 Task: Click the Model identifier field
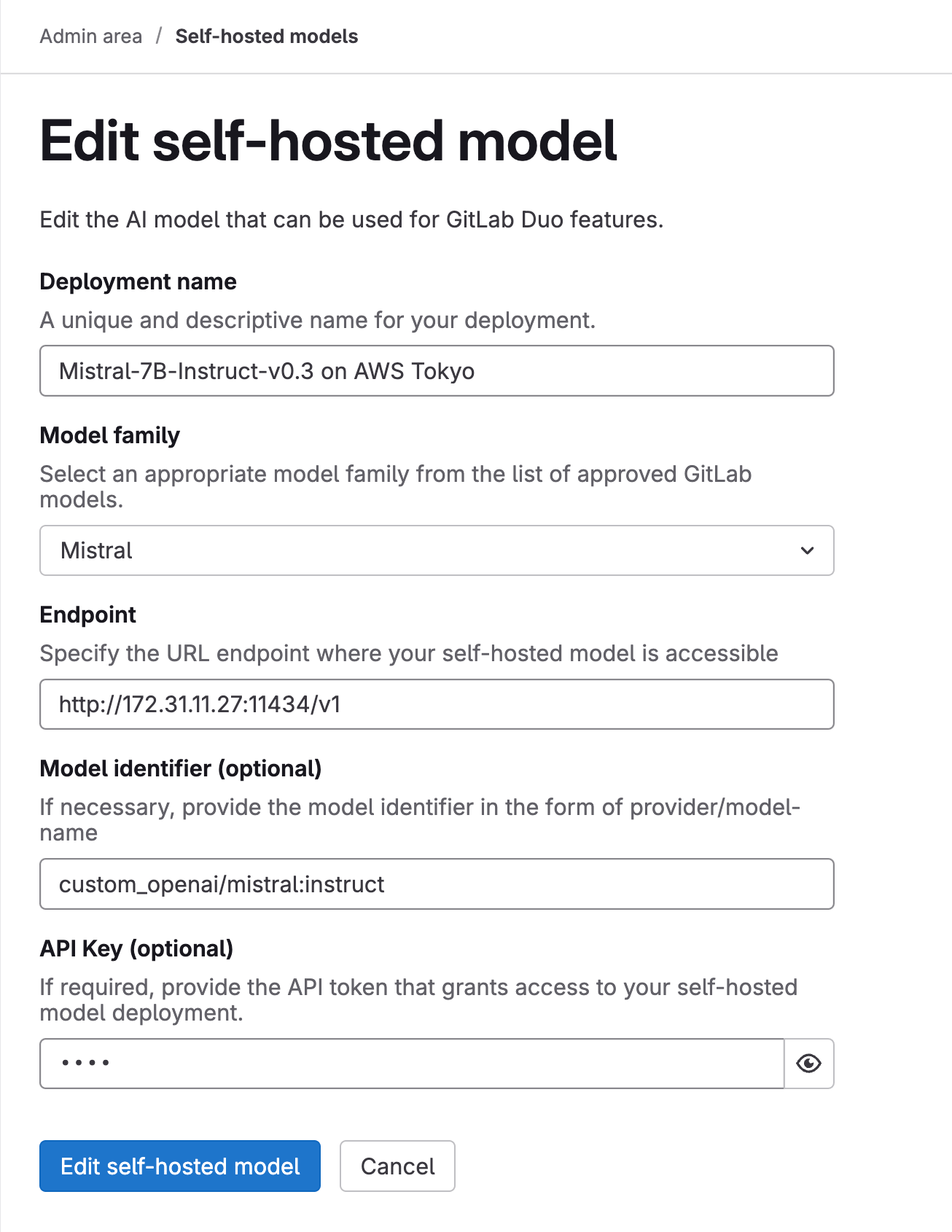pos(436,884)
